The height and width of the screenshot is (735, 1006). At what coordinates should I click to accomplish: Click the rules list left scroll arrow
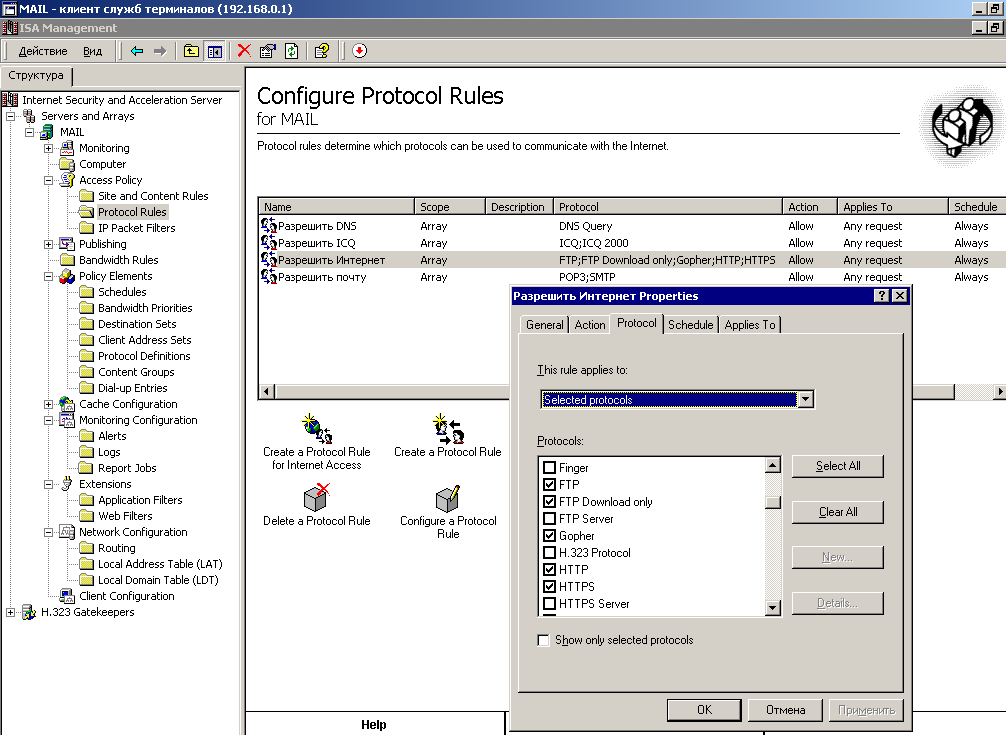point(266,391)
